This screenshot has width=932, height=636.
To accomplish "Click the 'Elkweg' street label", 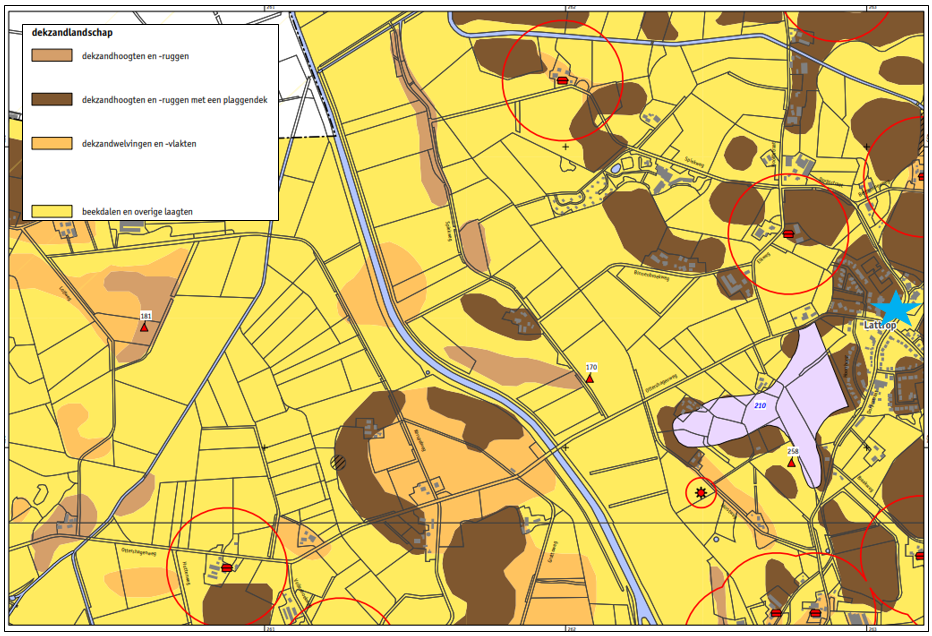I will tap(764, 258).
